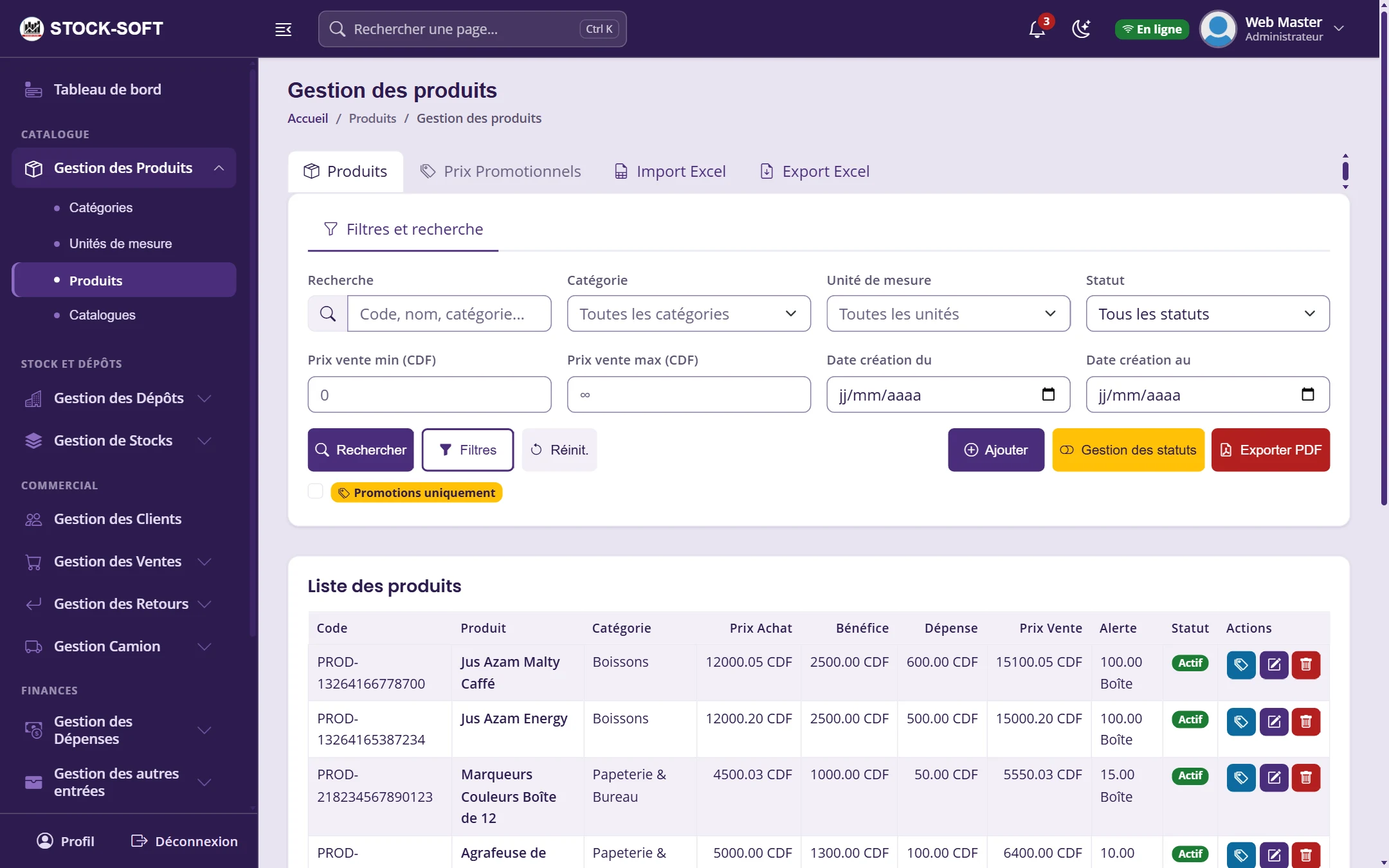Open Gestion des statuts
The image size is (1389, 868).
(x=1128, y=450)
